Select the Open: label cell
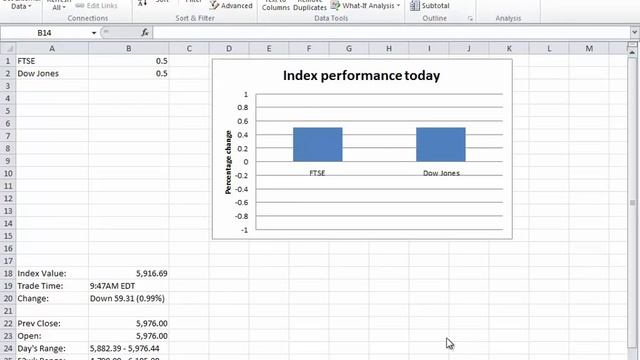This screenshot has height=360, width=640. click(52, 336)
